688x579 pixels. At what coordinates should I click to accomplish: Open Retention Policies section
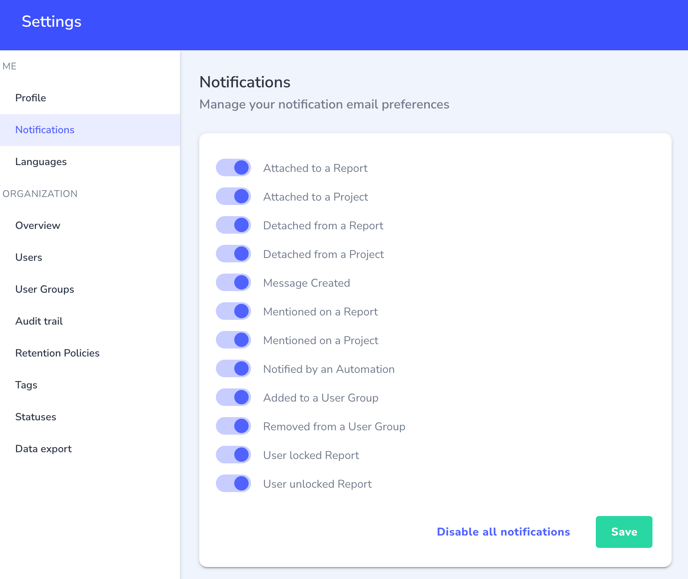click(x=57, y=353)
